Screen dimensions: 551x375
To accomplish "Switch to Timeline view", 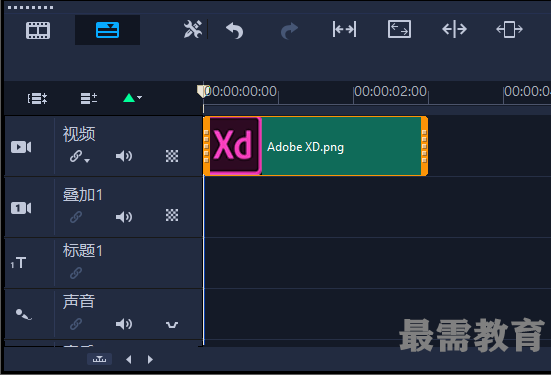I will click(108, 30).
